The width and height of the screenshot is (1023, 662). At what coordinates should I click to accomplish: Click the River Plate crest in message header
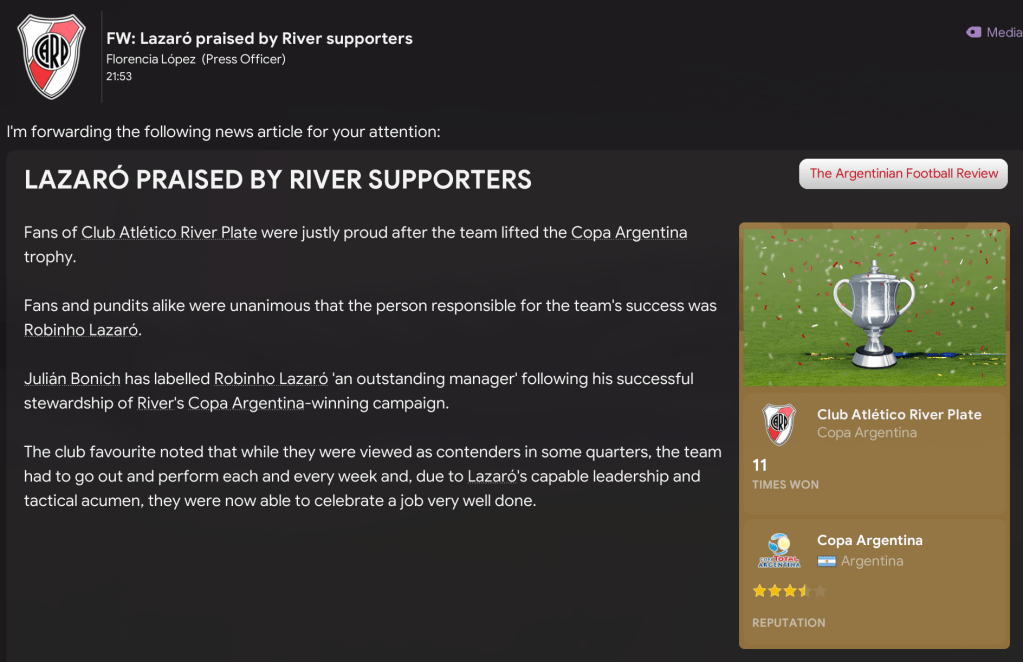pos(52,56)
